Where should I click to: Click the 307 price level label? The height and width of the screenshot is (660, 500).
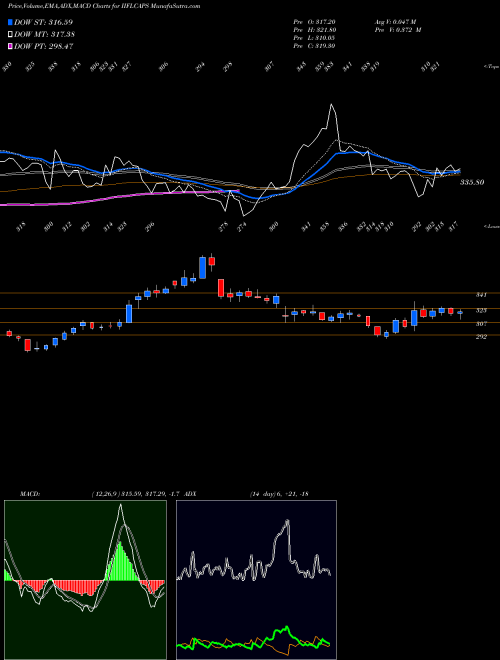pos(481,324)
